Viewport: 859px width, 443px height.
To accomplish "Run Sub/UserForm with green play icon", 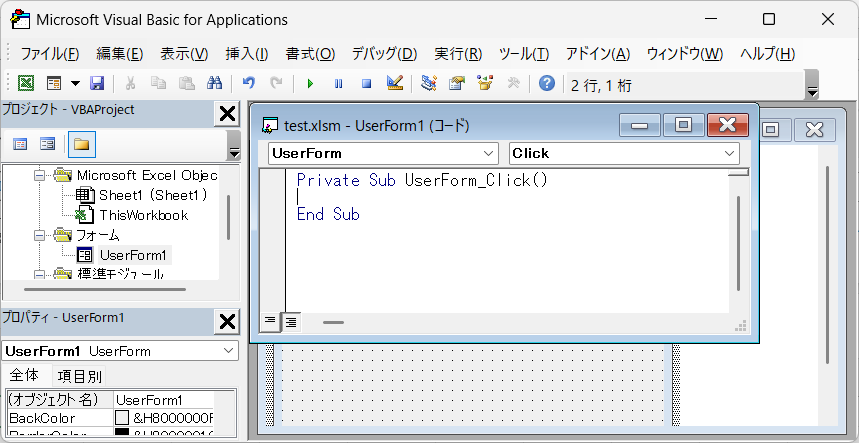I will click(311, 83).
